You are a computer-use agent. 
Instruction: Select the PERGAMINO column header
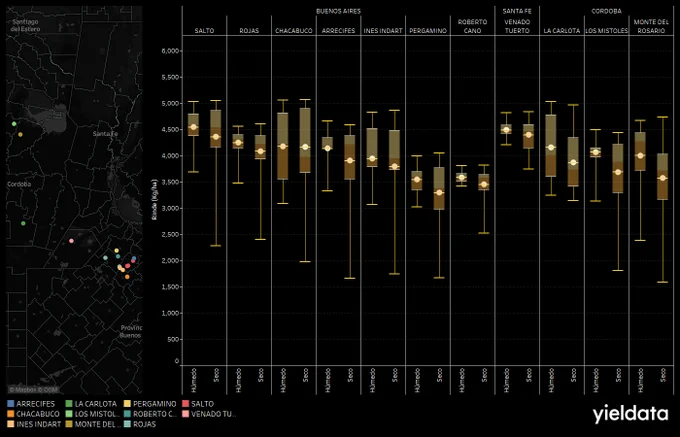click(428, 31)
